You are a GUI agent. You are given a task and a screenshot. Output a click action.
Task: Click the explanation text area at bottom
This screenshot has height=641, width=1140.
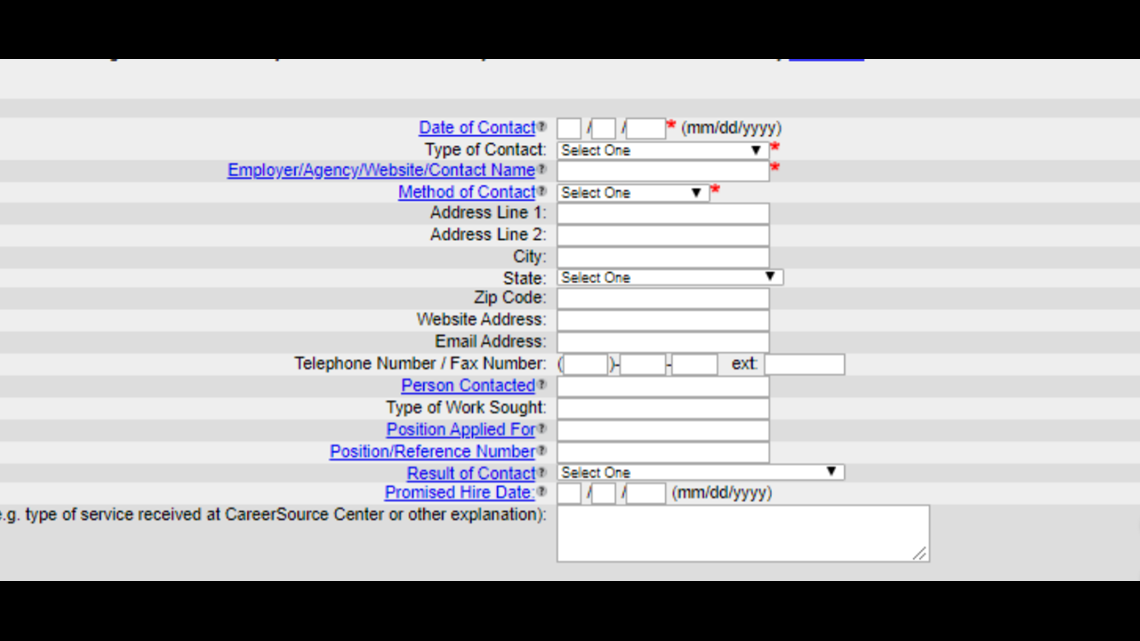click(743, 532)
